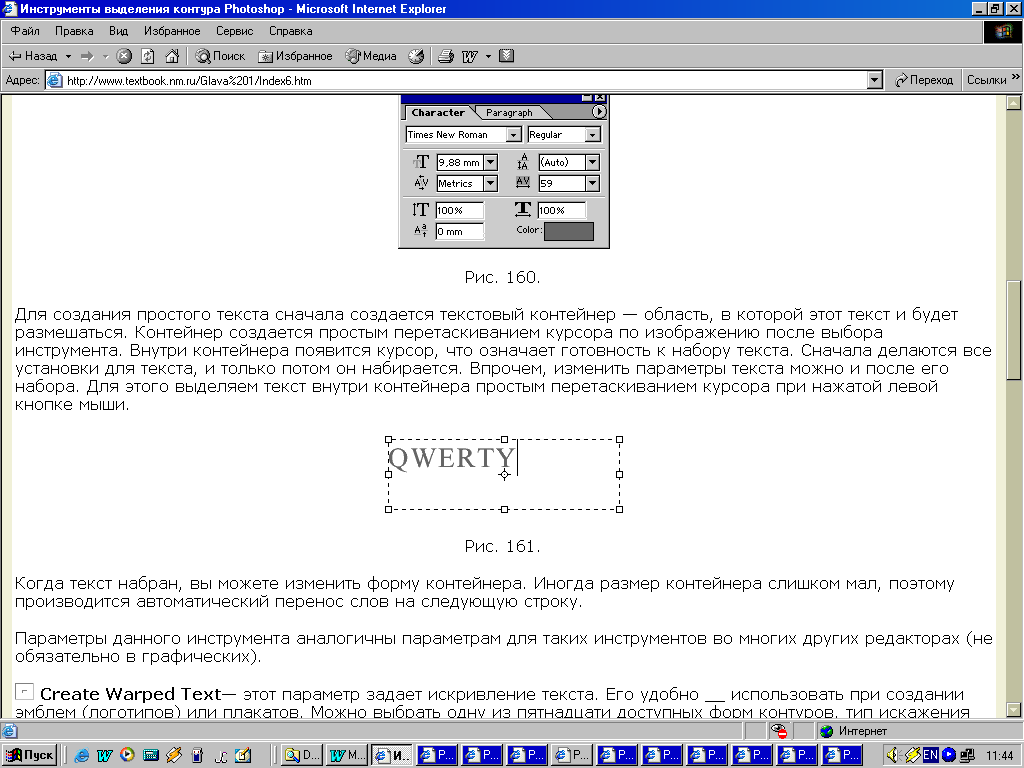Click the QWERTY text in the container

451,458
